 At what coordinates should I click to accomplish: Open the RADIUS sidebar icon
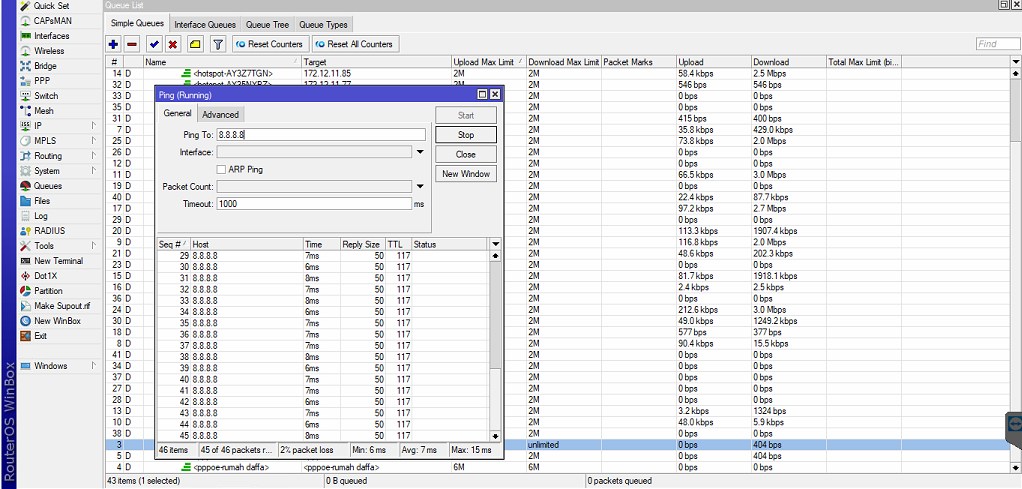click(25, 231)
